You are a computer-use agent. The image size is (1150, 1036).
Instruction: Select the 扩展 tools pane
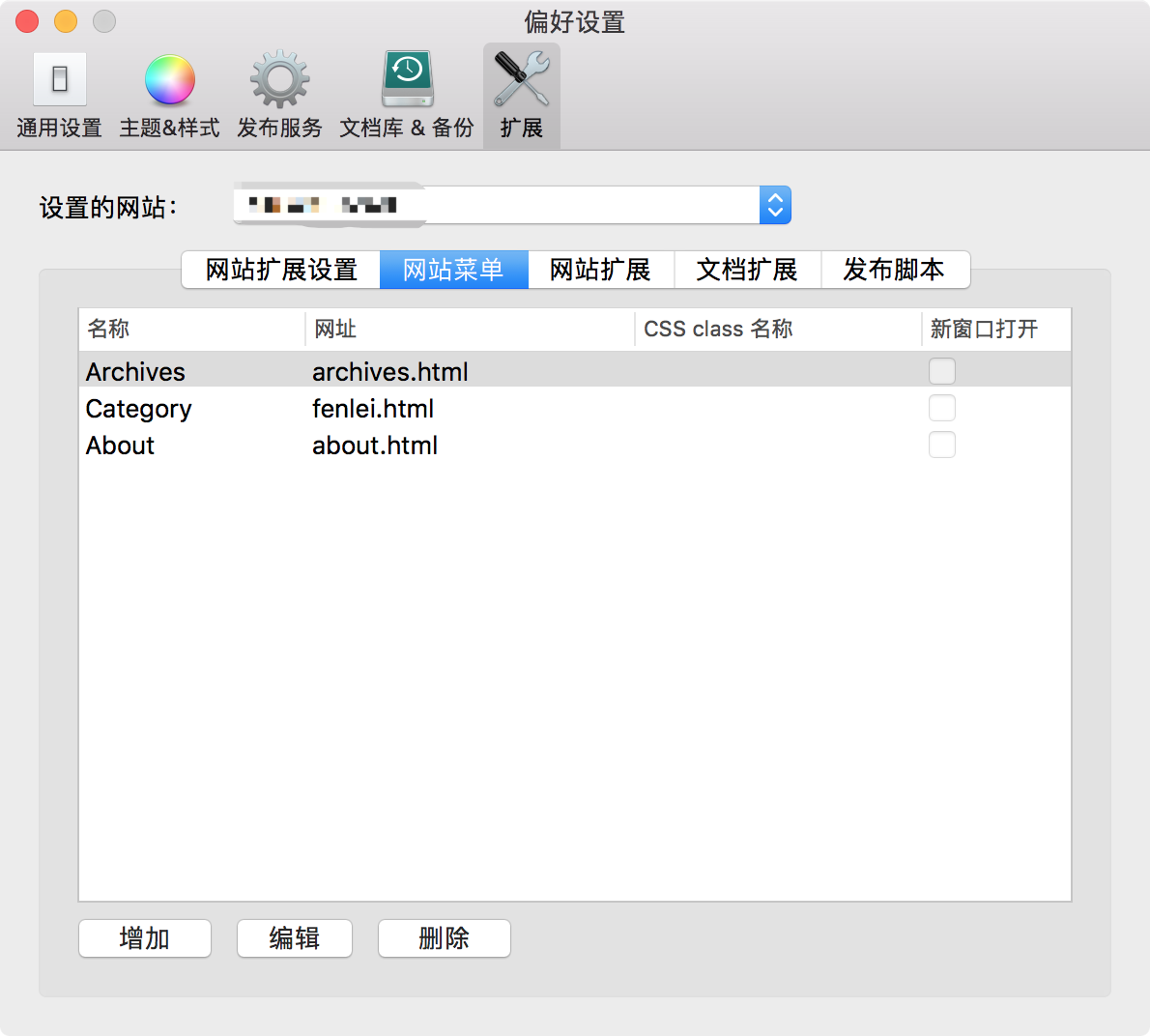tap(522, 96)
